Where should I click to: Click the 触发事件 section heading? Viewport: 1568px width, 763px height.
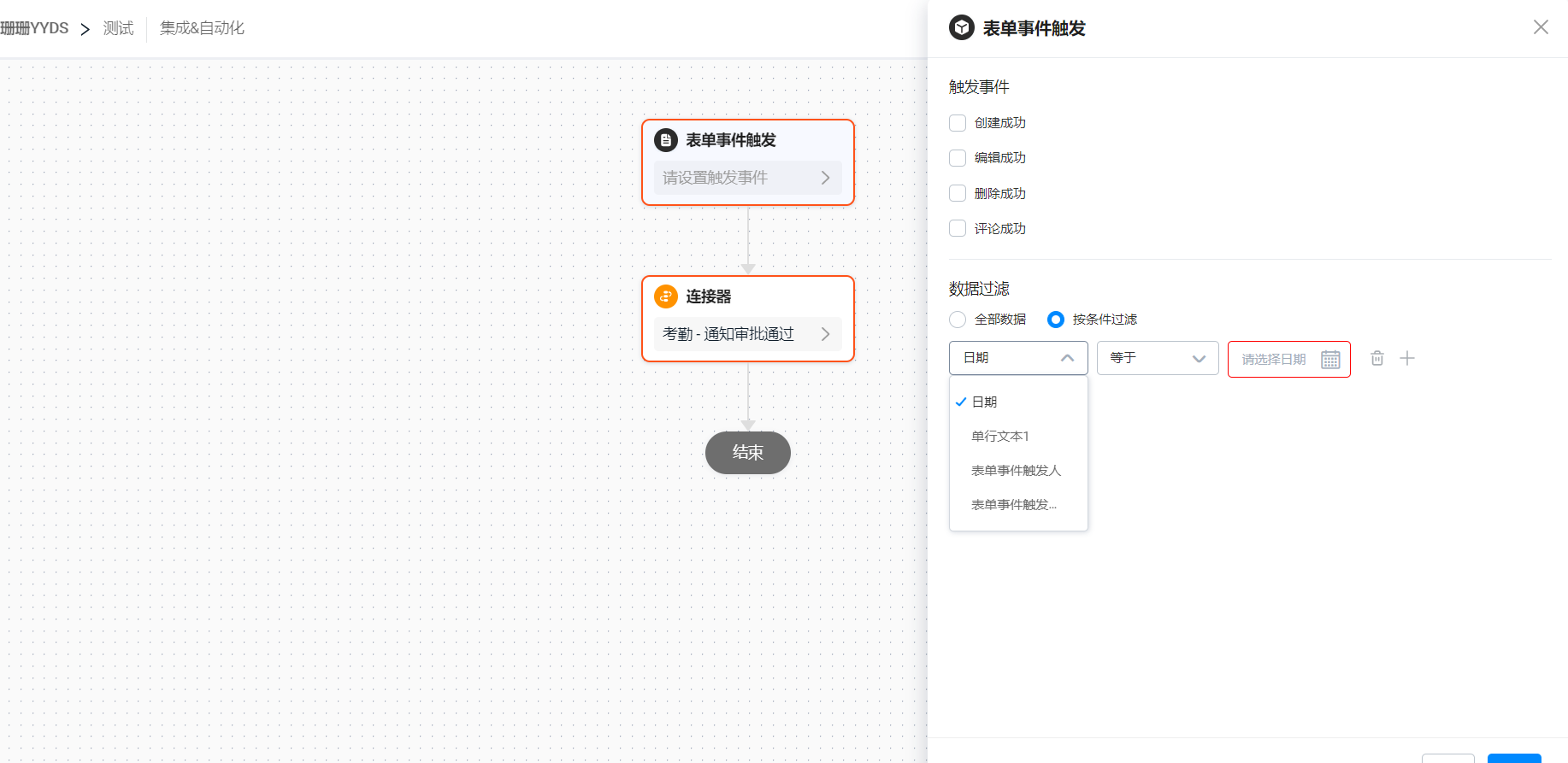(x=979, y=87)
